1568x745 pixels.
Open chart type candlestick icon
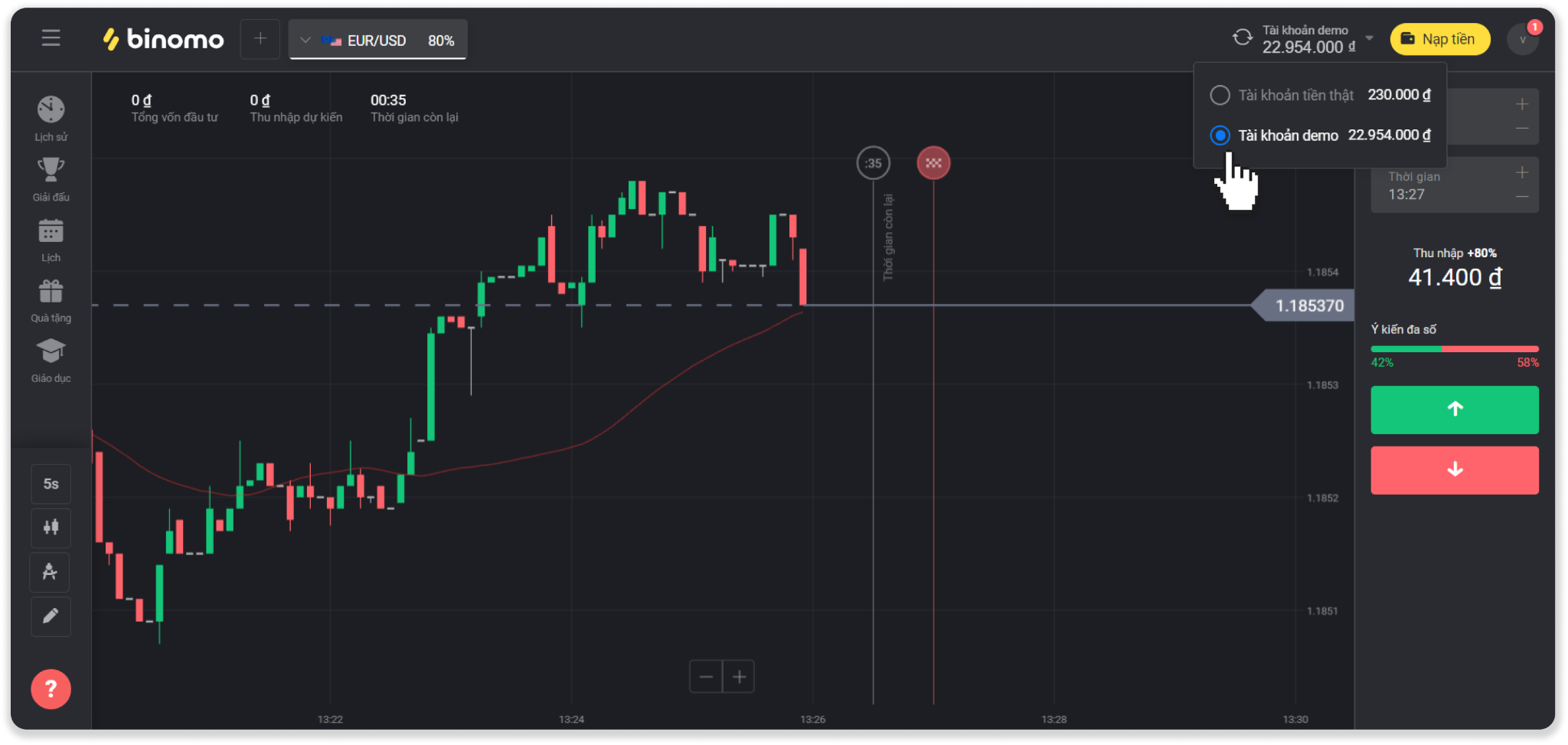click(51, 527)
